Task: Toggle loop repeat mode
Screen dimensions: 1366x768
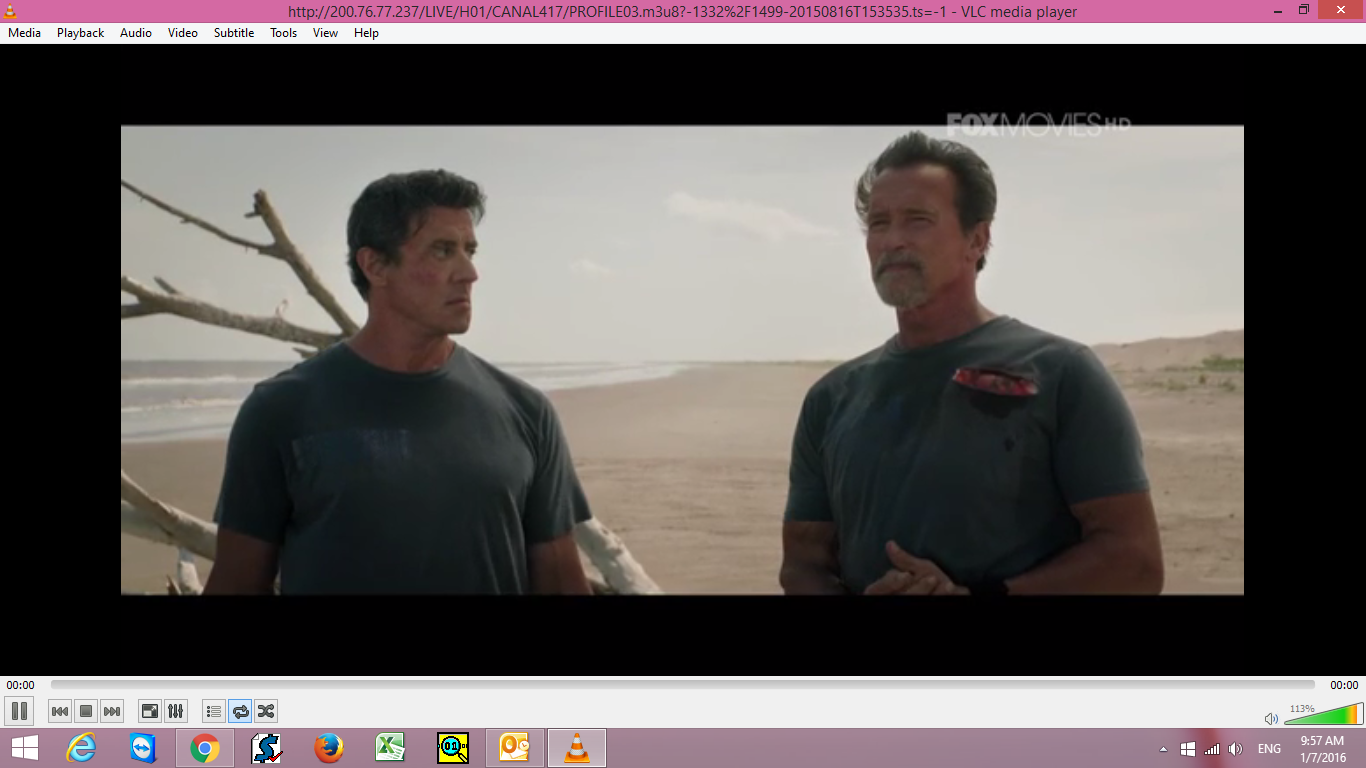Action: tap(240, 711)
